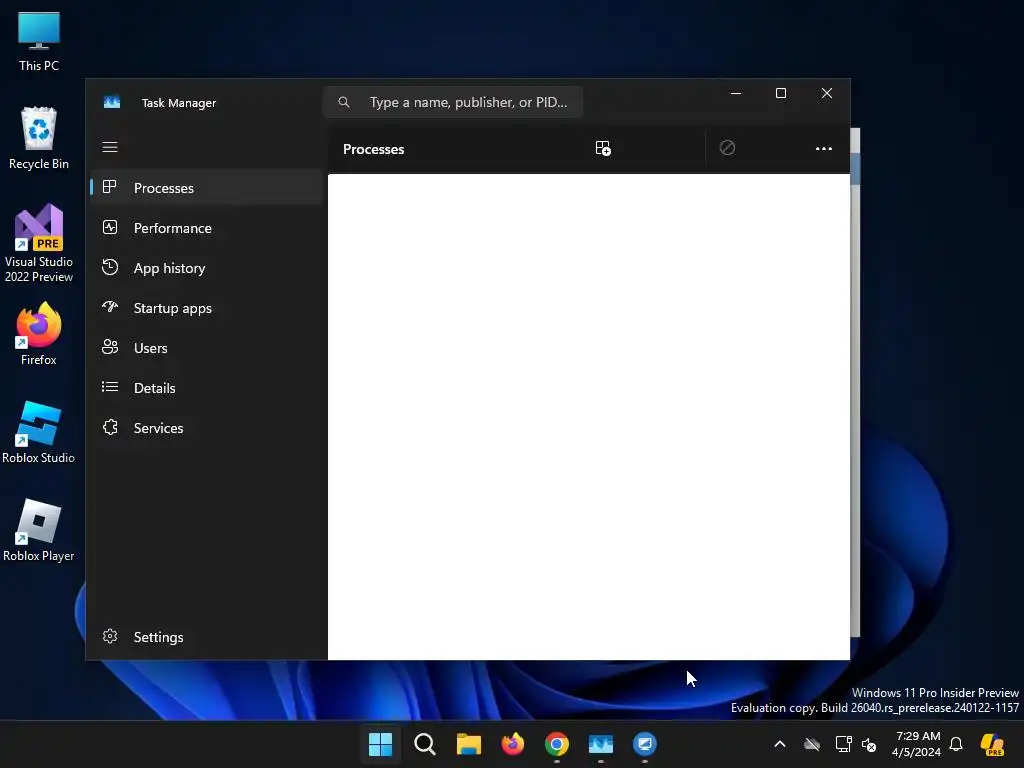Switch to Chrome on the taskbar
The height and width of the screenshot is (768, 1024).
click(x=556, y=744)
